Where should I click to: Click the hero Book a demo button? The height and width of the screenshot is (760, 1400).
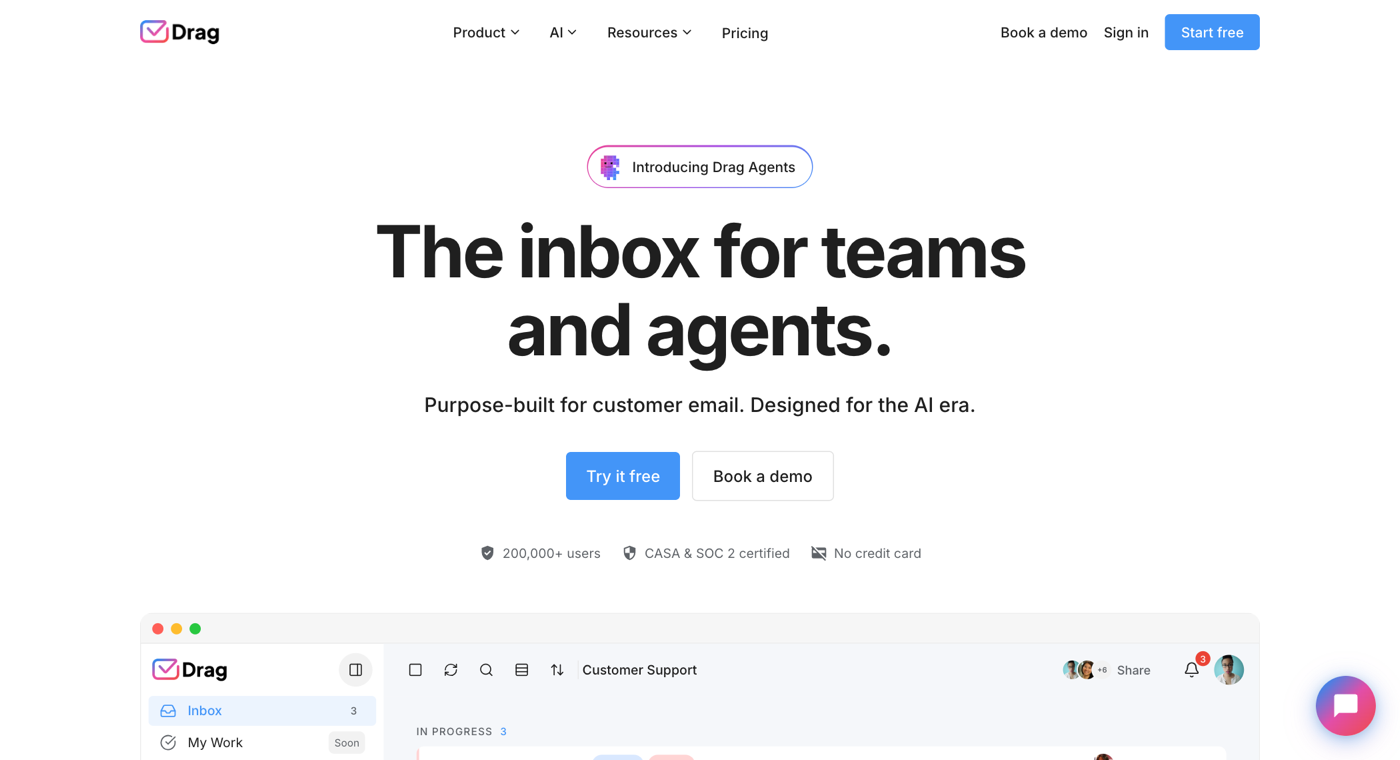[x=763, y=476]
